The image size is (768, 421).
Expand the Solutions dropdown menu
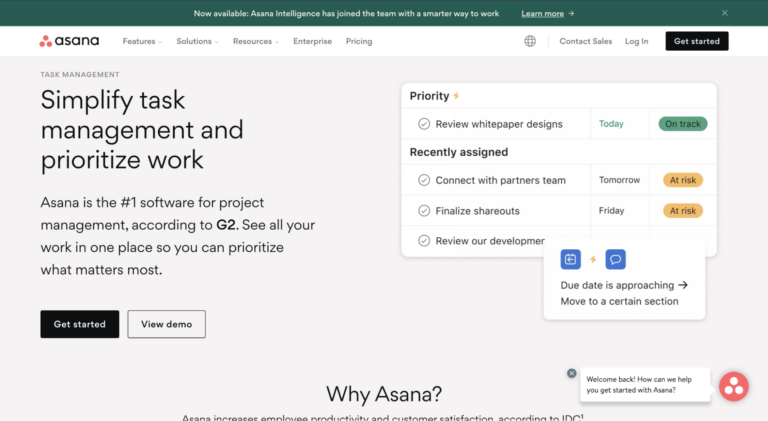198,41
